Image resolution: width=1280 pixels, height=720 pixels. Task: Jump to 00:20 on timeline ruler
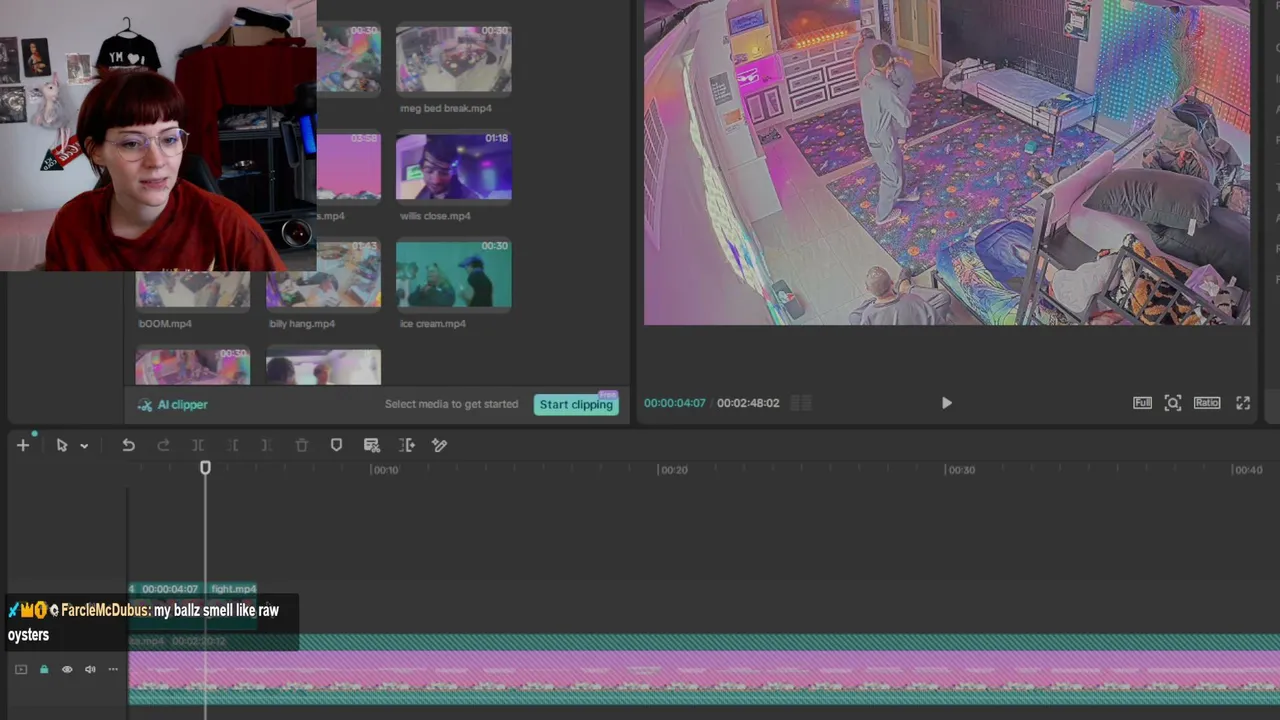click(x=674, y=470)
